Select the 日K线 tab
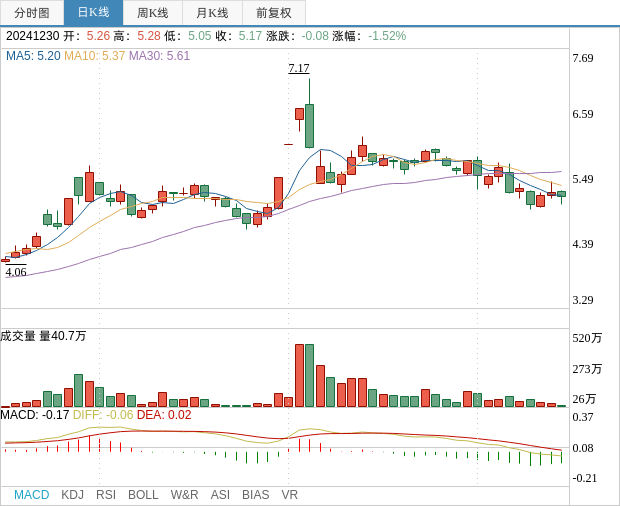The width and height of the screenshot is (620, 506). click(x=93, y=13)
